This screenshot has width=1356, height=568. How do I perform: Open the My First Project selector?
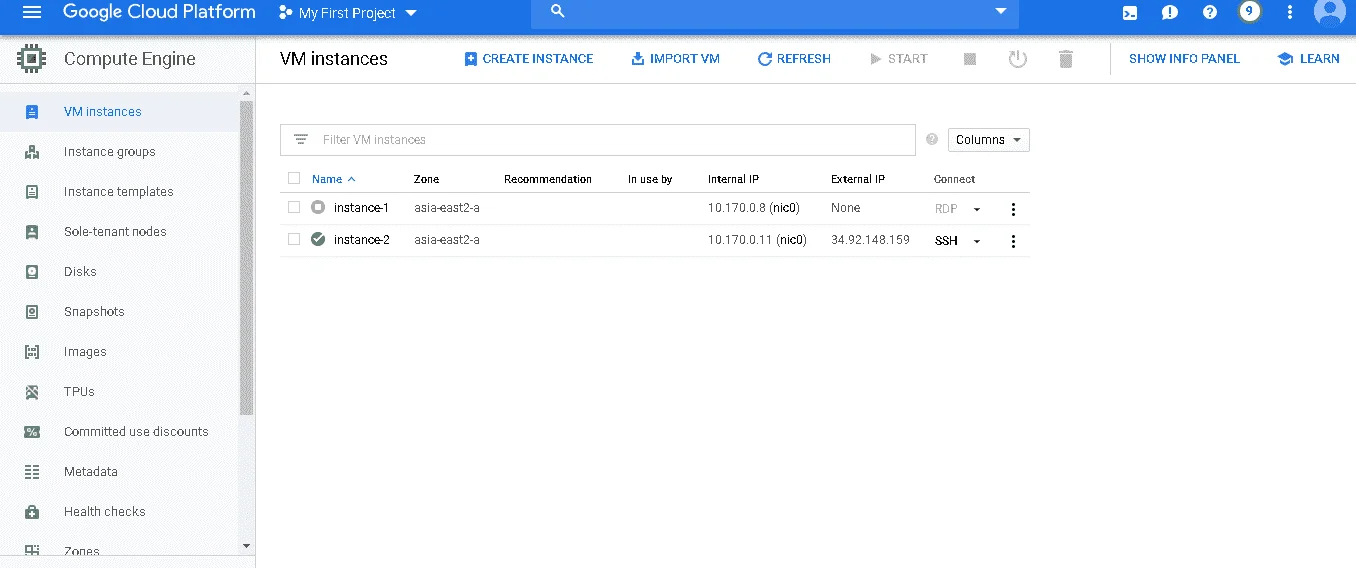347,13
